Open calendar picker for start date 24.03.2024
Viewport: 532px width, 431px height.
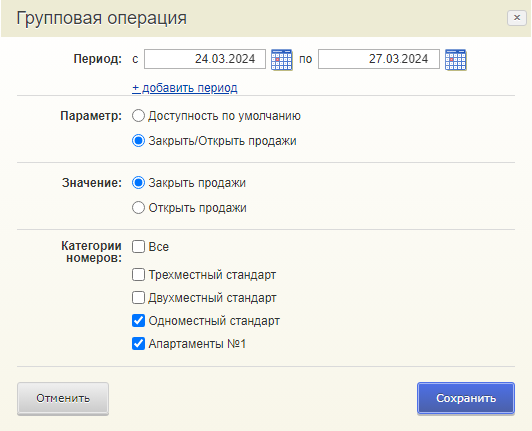click(282, 60)
